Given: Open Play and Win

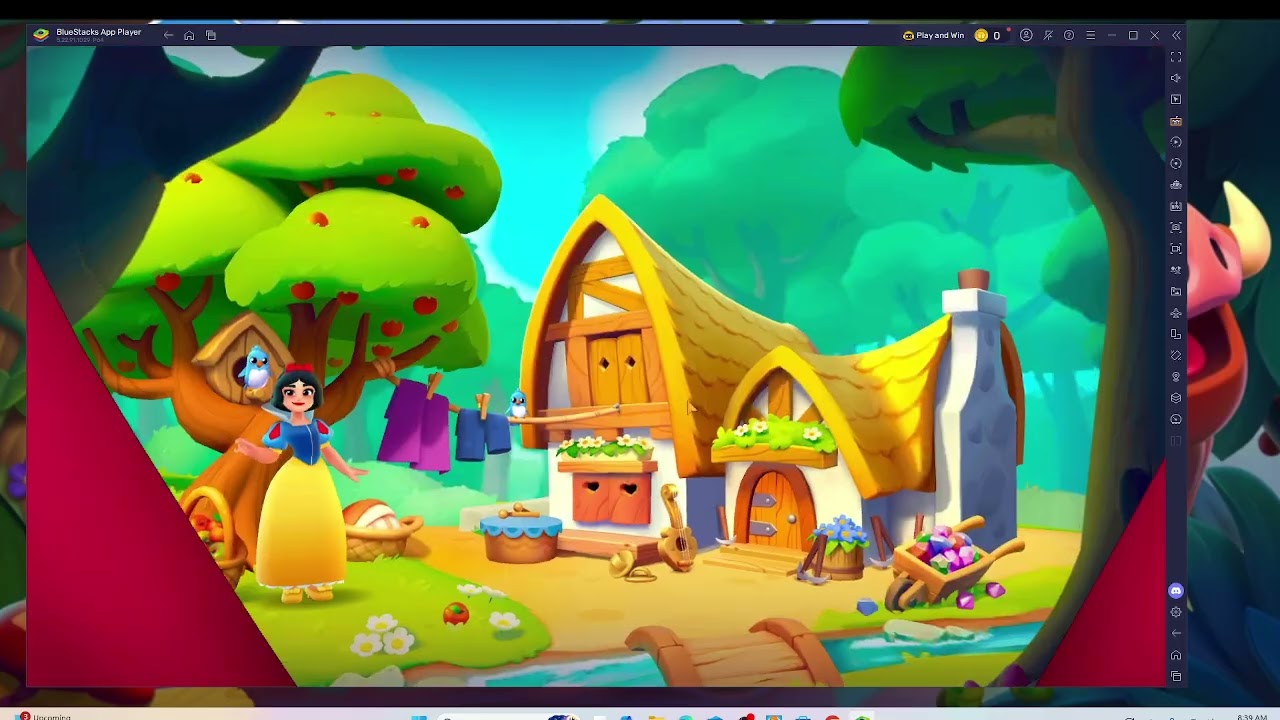Looking at the screenshot, I should [x=934, y=35].
